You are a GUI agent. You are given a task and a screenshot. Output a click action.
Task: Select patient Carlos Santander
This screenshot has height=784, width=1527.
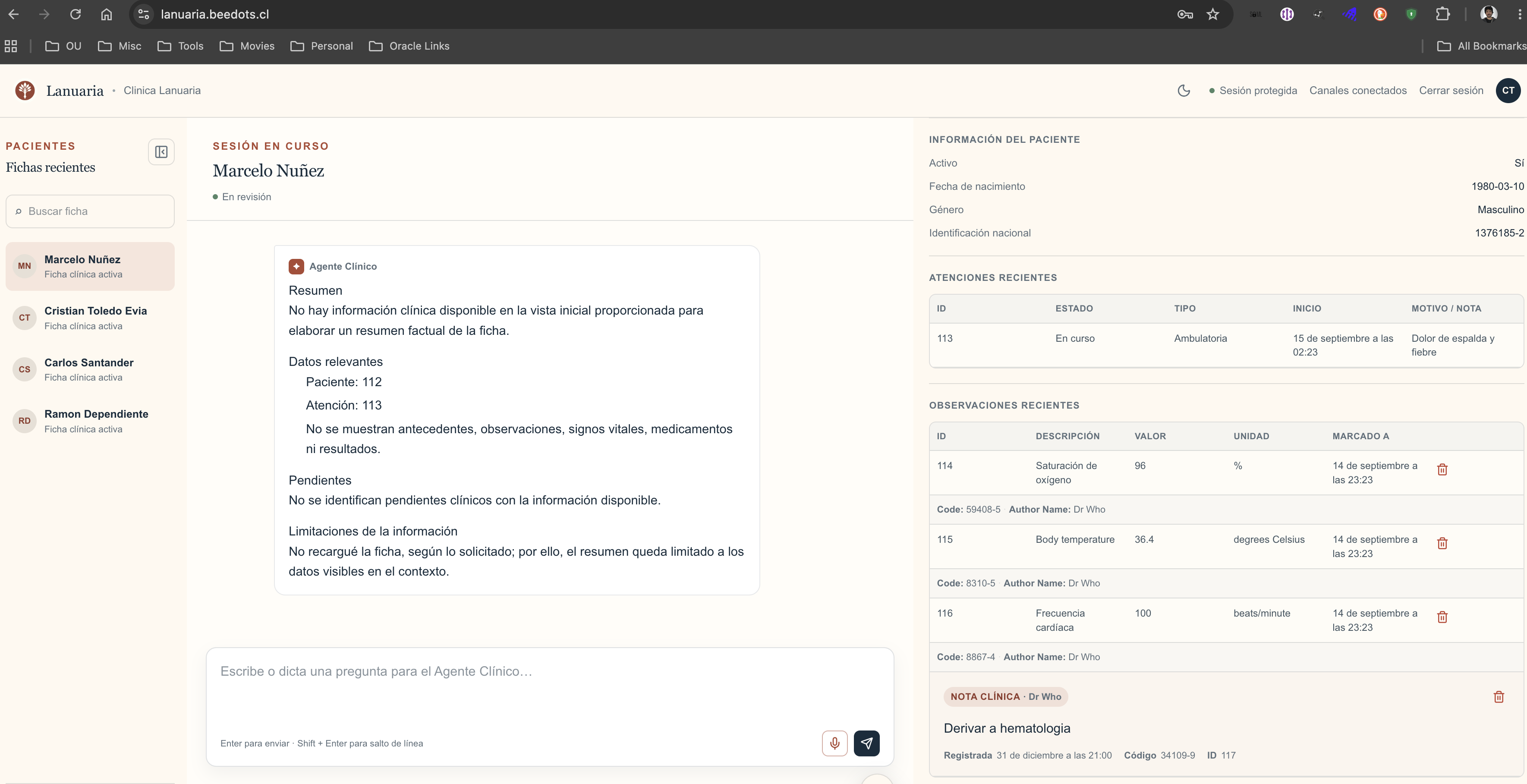[90, 369]
